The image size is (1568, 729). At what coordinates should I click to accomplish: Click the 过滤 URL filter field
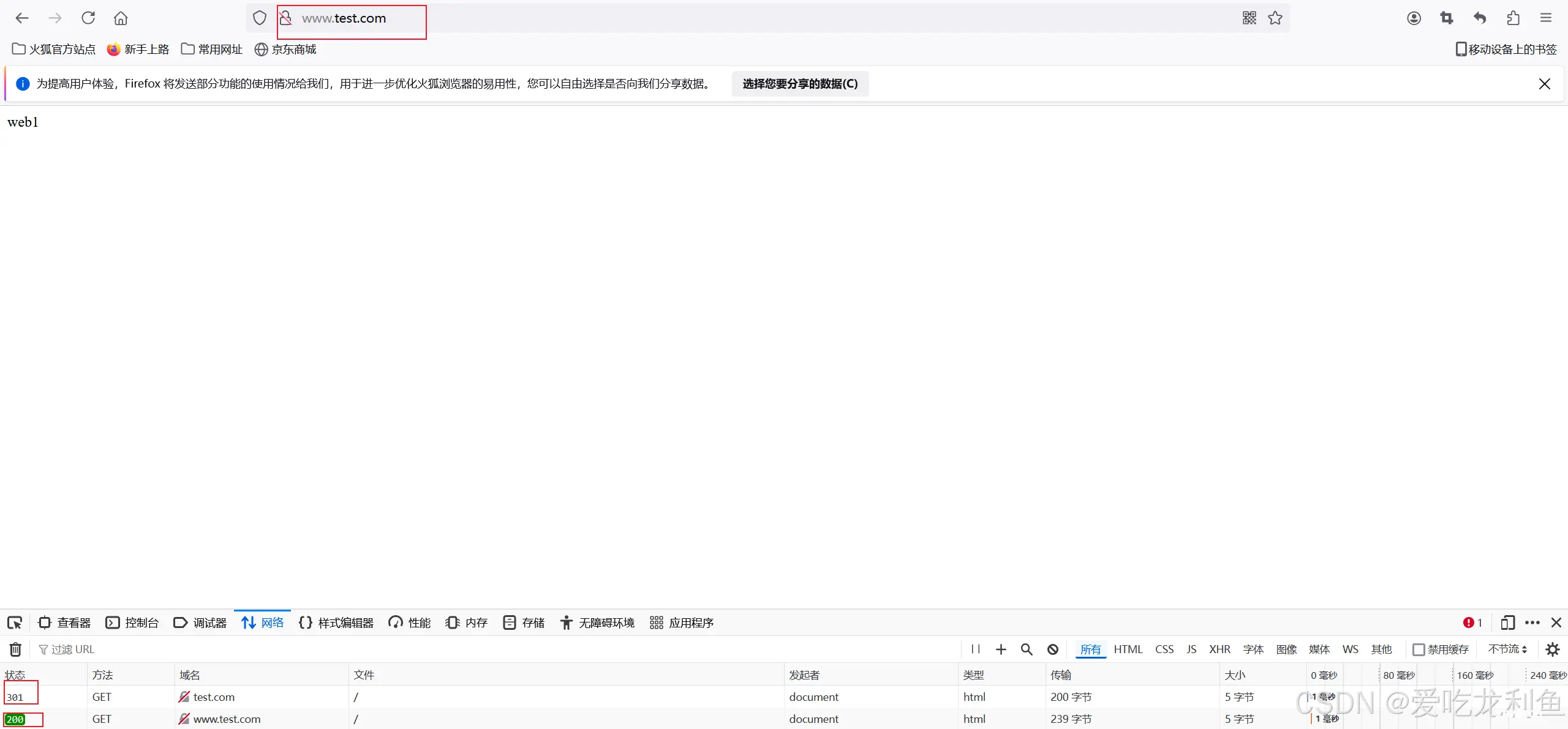coord(496,649)
